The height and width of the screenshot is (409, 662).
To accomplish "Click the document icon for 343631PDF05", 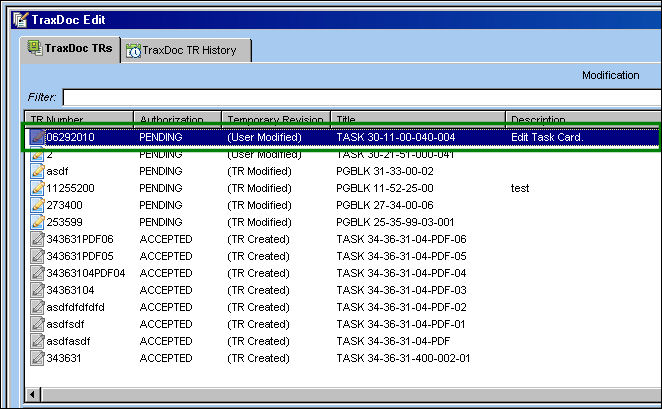I will point(37,256).
